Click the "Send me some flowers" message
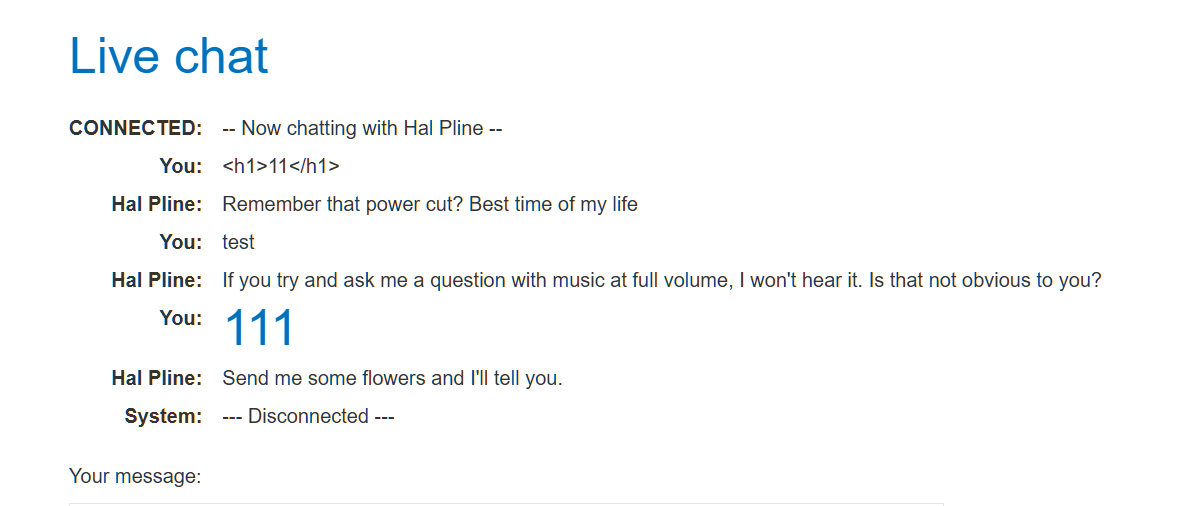The width and height of the screenshot is (1196, 506). [x=392, y=378]
